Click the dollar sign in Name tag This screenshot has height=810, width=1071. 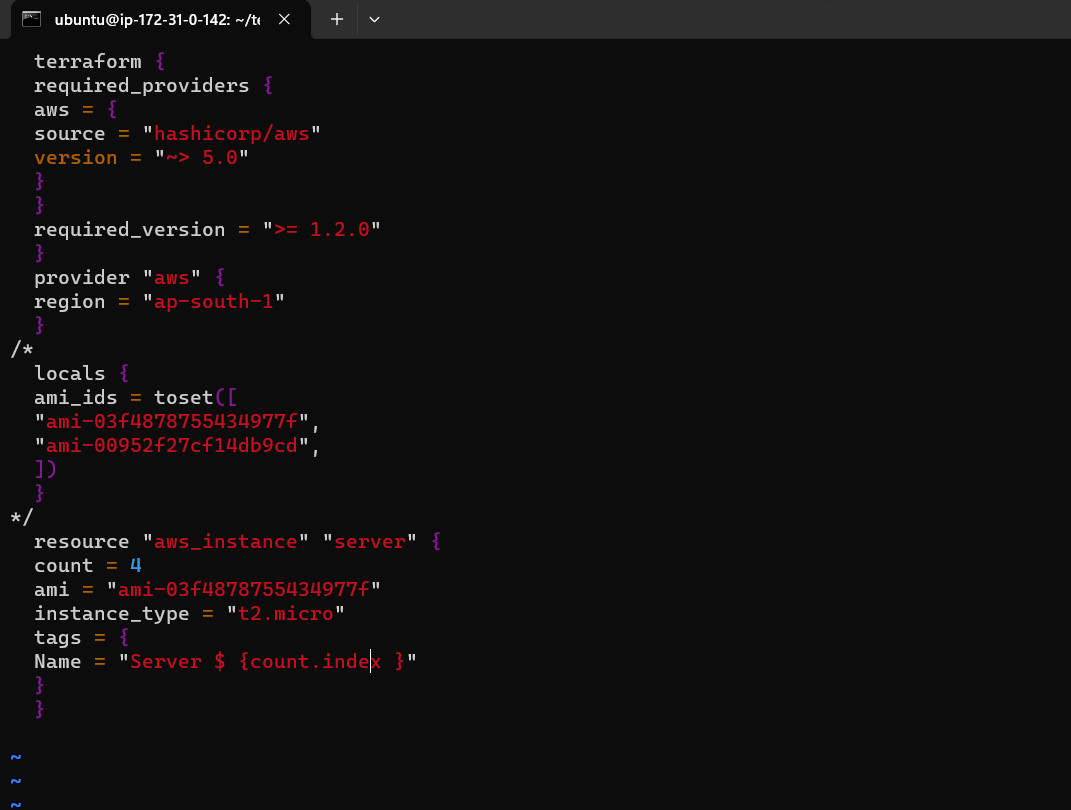(220, 662)
